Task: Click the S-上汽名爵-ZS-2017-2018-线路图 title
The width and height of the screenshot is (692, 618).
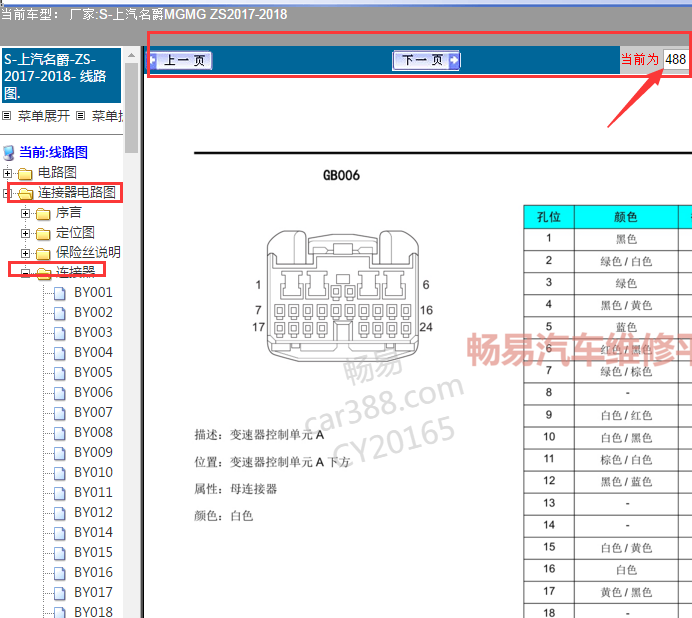Action: tap(61, 75)
